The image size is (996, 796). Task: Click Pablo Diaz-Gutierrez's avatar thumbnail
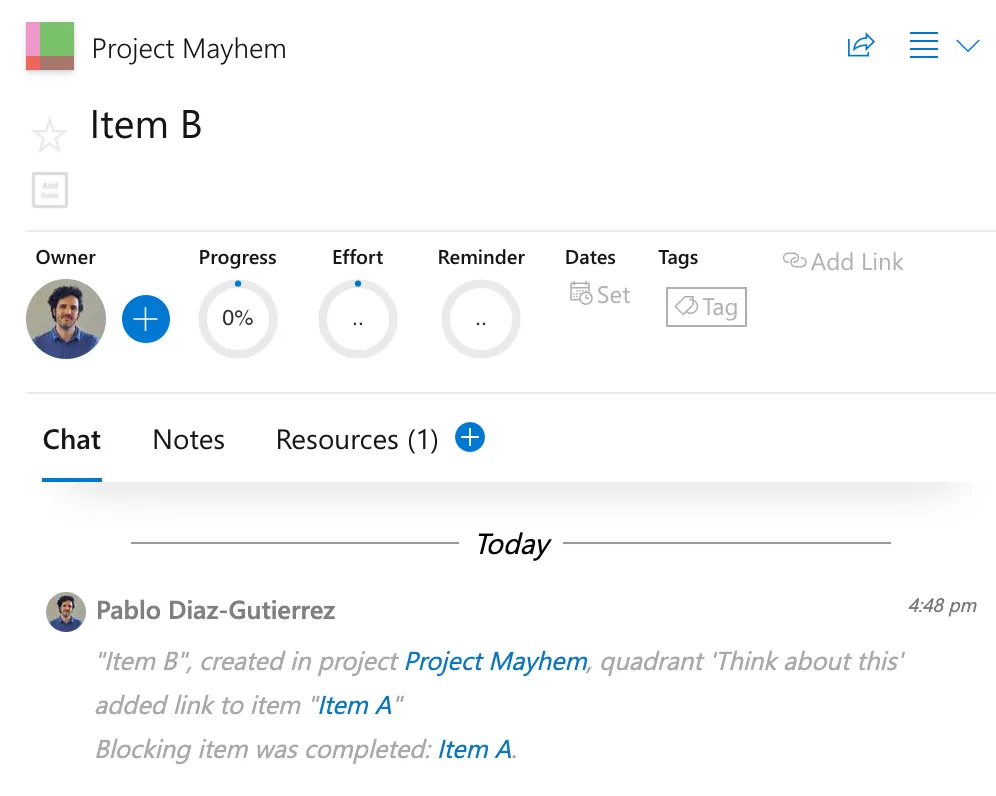(x=66, y=611)
